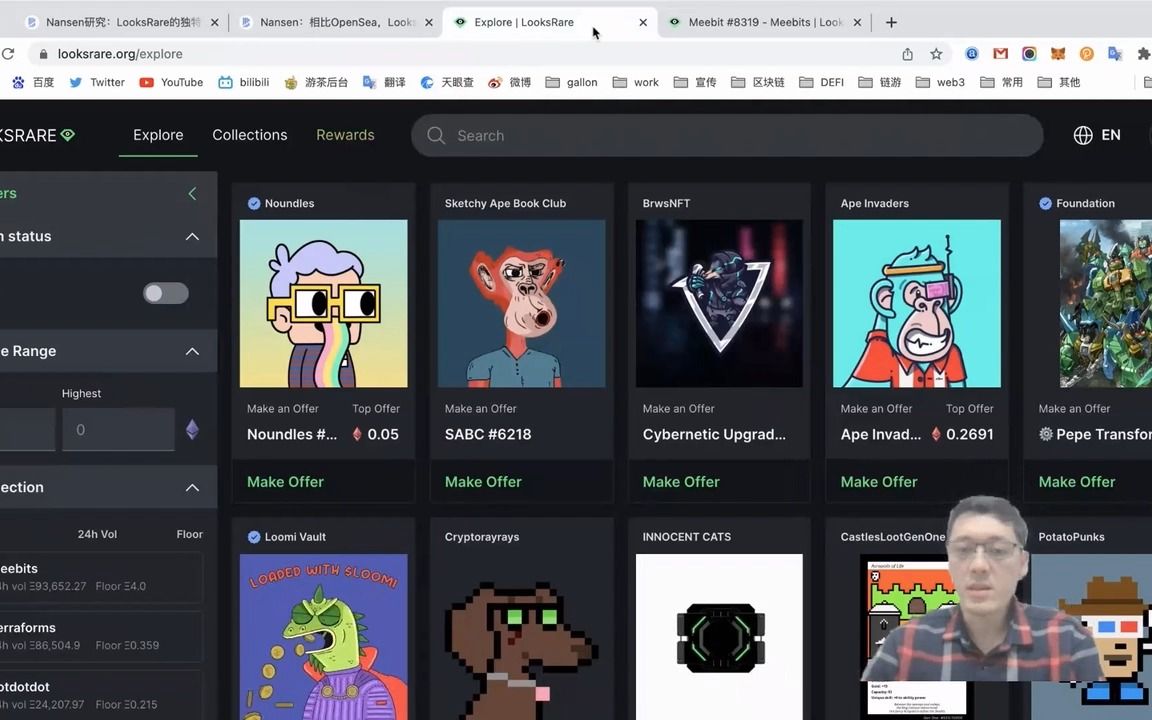1152x720 pixels.
Task: Click Make Offer on Pepe Transformer card
Action: pyautogui.click(x=1077, y=482)
